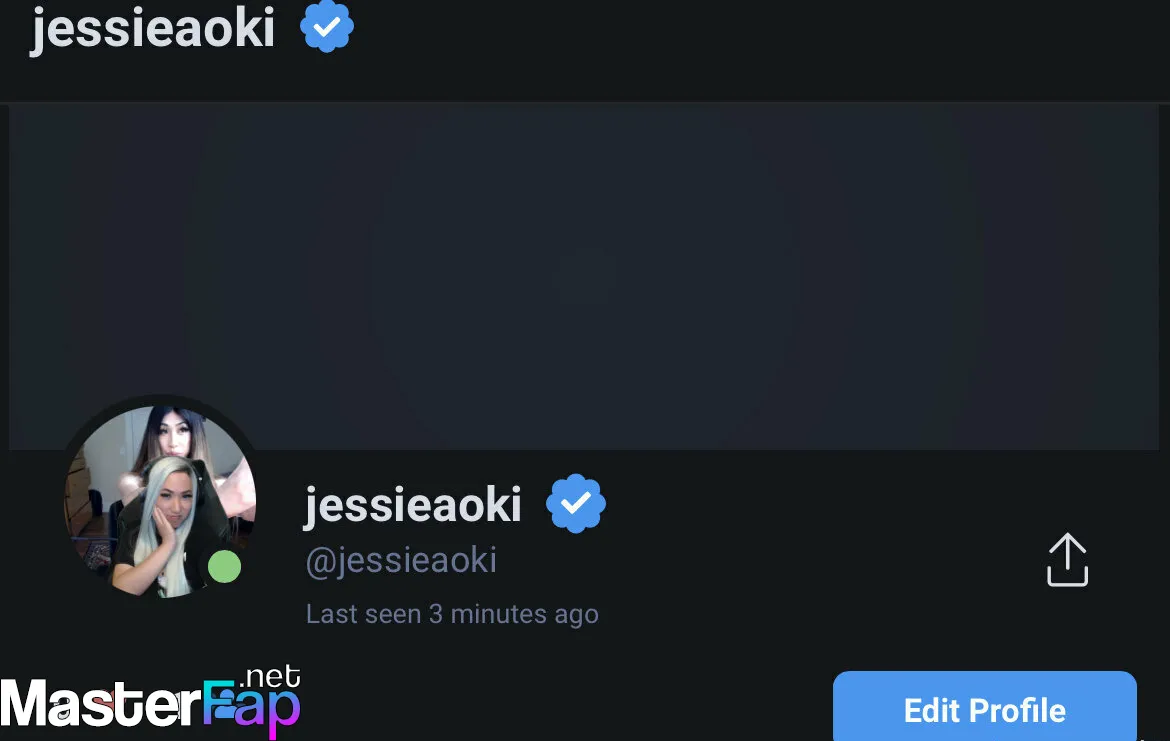This screenshot has width=1170, height=741.
Task: Click the faint circle in the banner center
Action: tap(586, 278)
